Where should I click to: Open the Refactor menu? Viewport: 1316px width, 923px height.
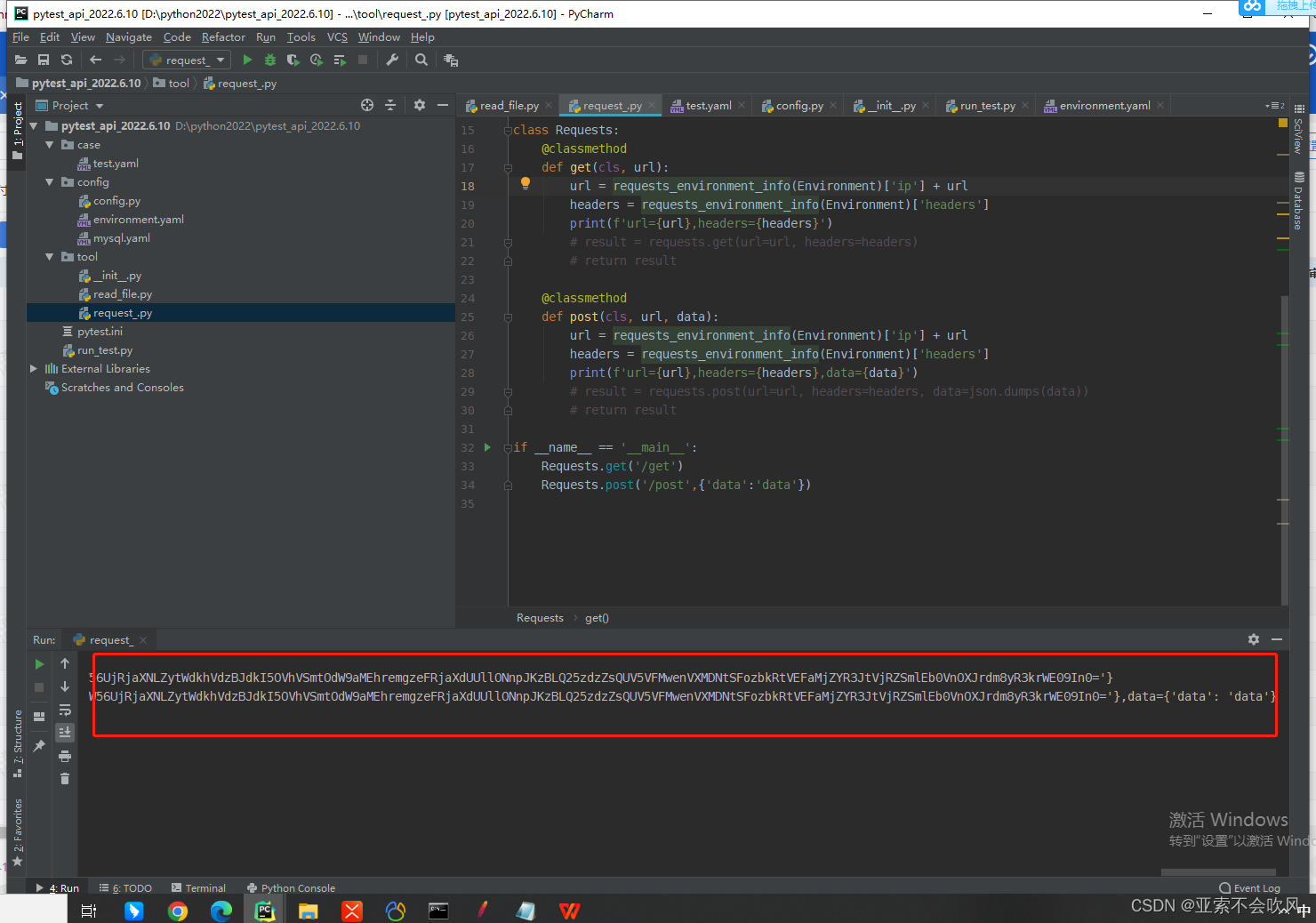click(223, 37)
